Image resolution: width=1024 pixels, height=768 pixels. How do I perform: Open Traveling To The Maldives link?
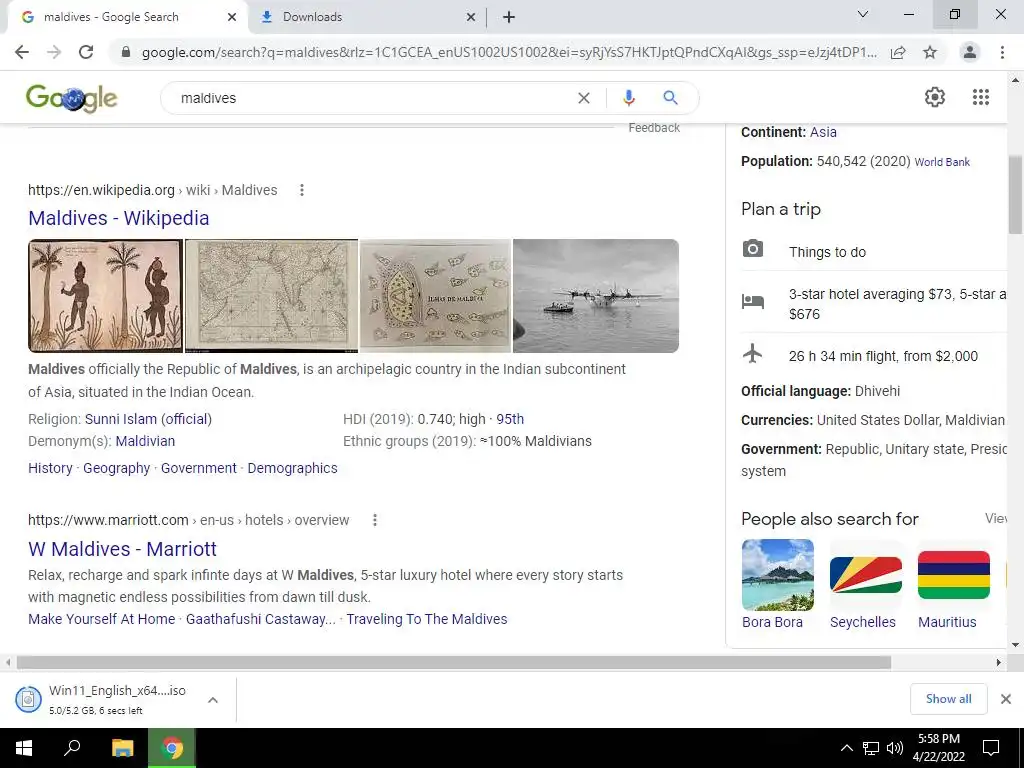pos(426,619)
